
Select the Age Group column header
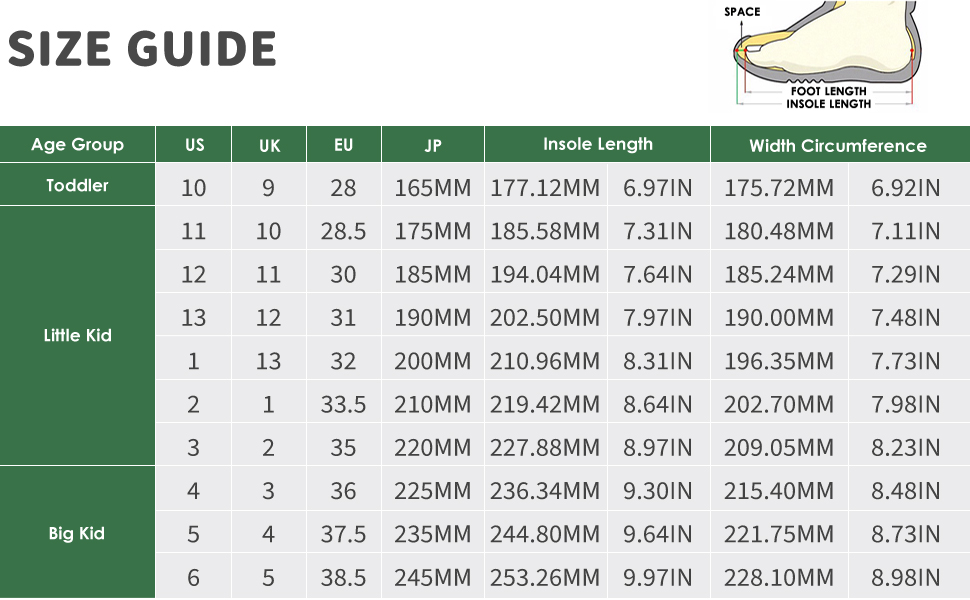[x=78, y=145]
